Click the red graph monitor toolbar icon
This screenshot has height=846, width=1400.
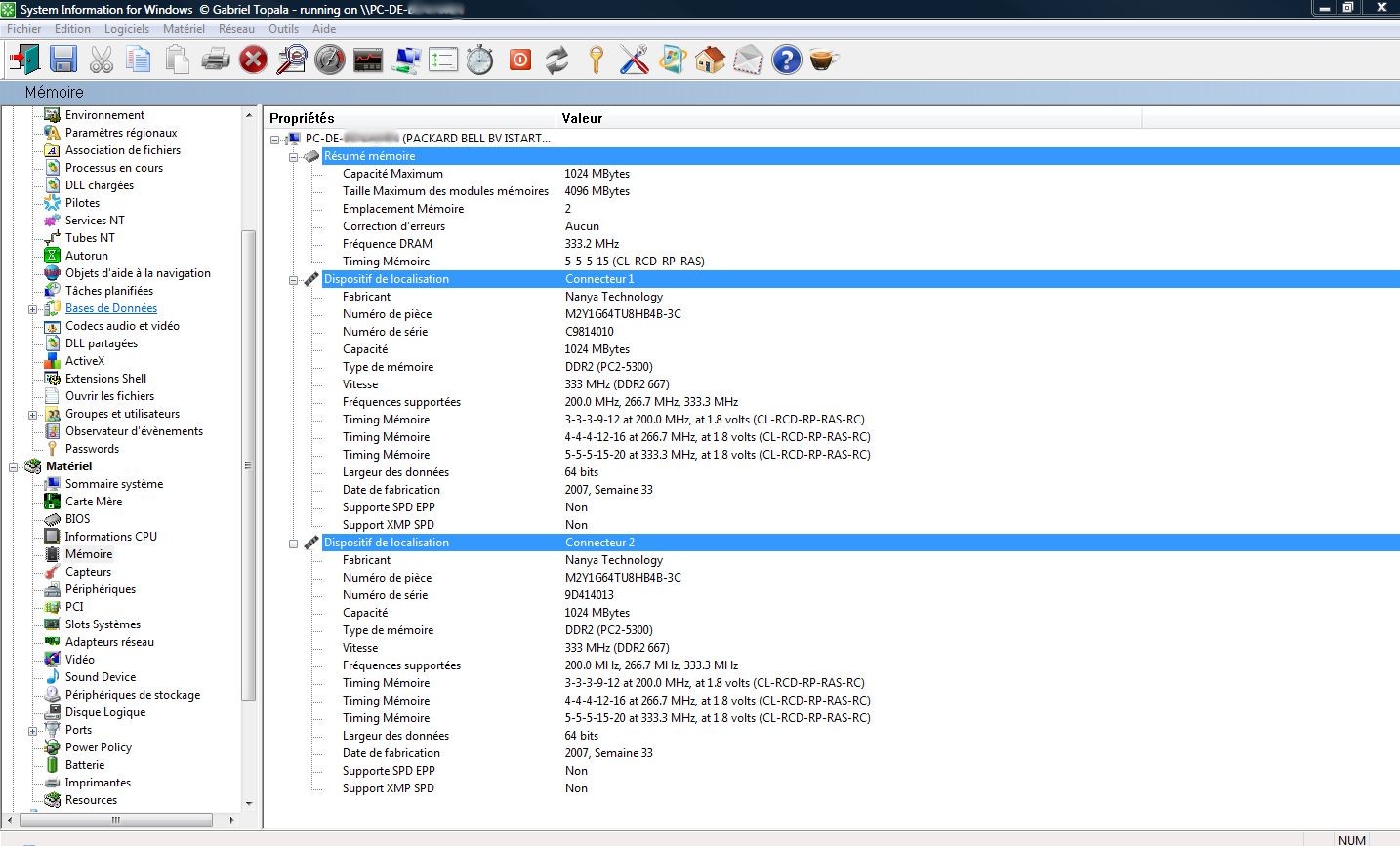pos(368,60)
